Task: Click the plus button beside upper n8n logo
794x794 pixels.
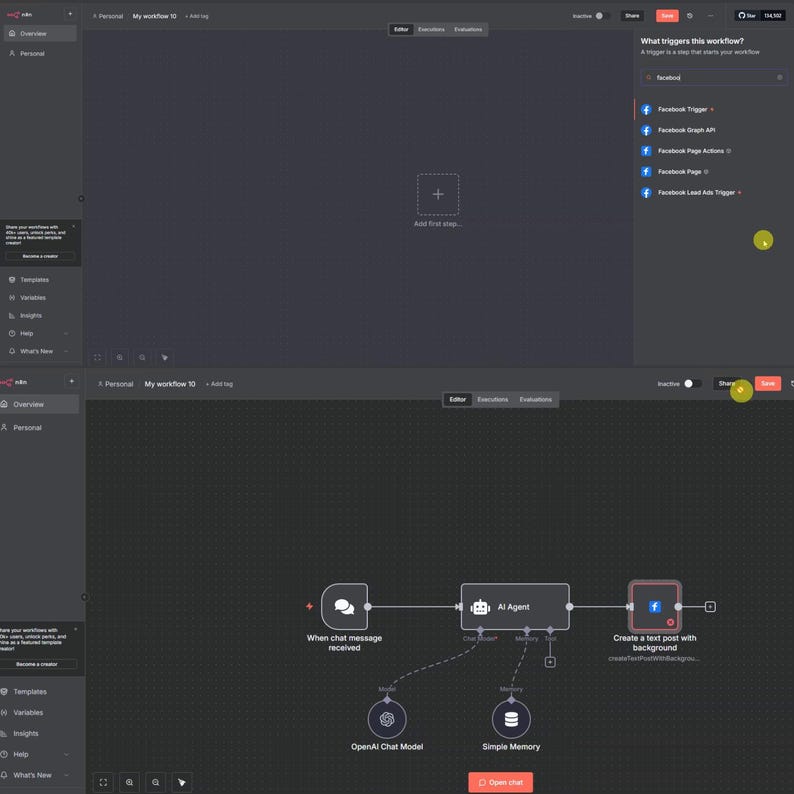Action: pyautogui.click(x=70, y=14)
